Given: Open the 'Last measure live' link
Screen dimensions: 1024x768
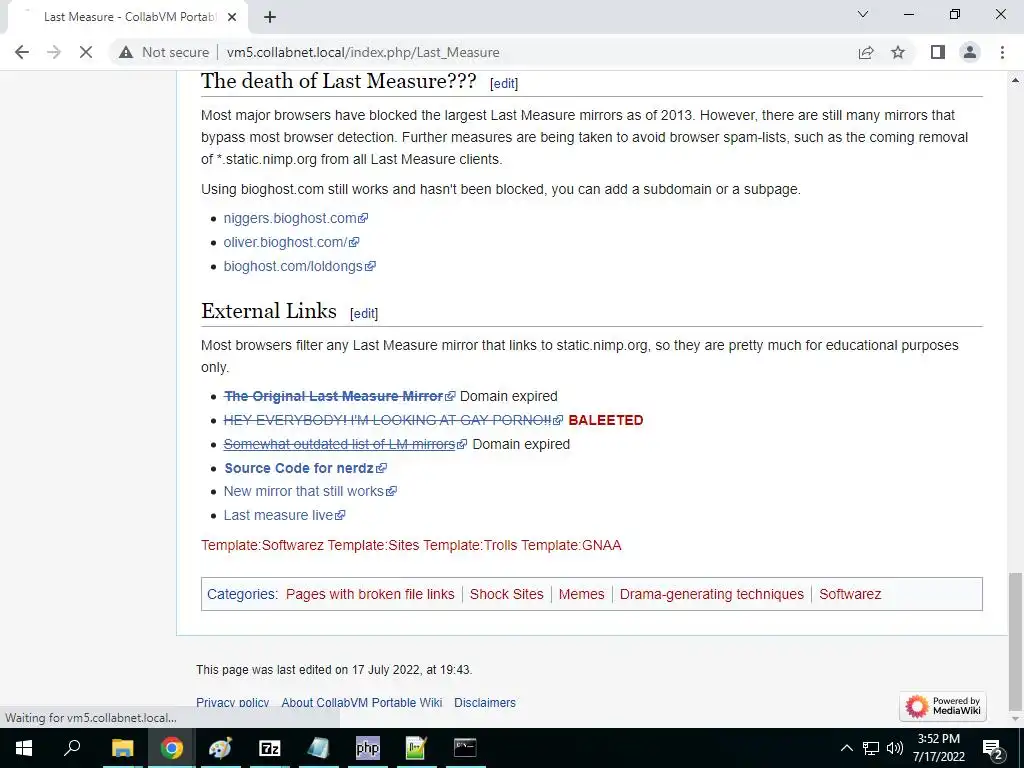Looking at the screenshot, I should 284,515.
